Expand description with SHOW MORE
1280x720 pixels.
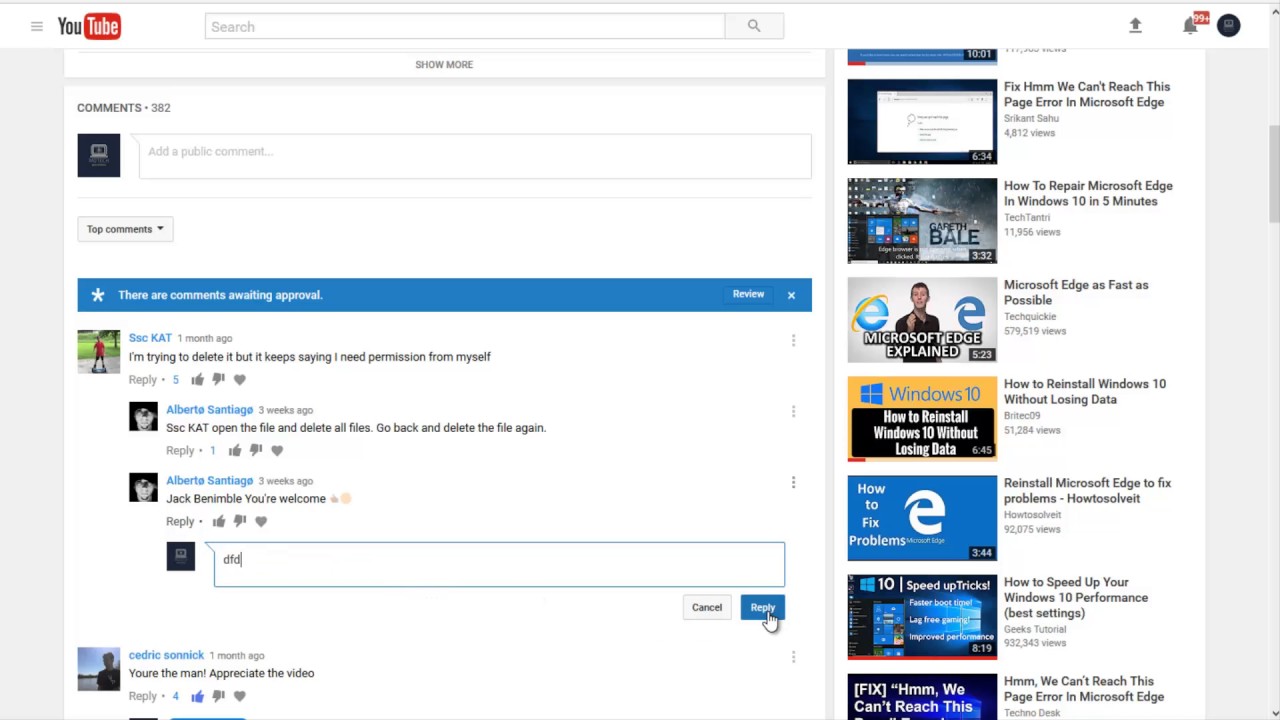tap(444, 64)
